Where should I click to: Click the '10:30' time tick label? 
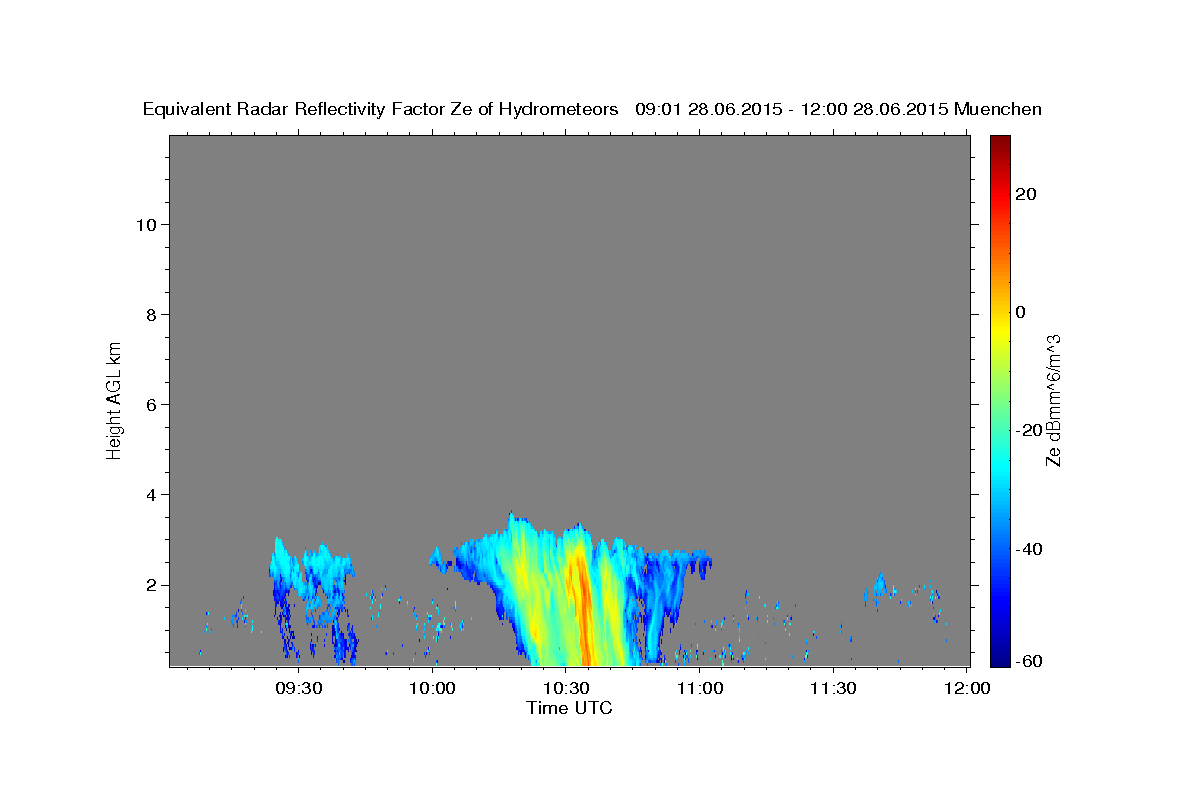[567, 688]
